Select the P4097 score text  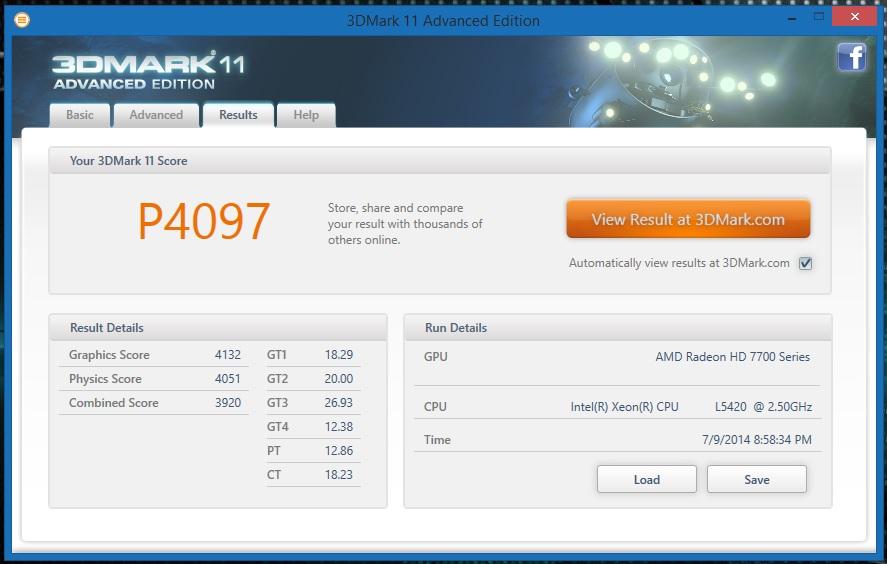pos(204,221)
